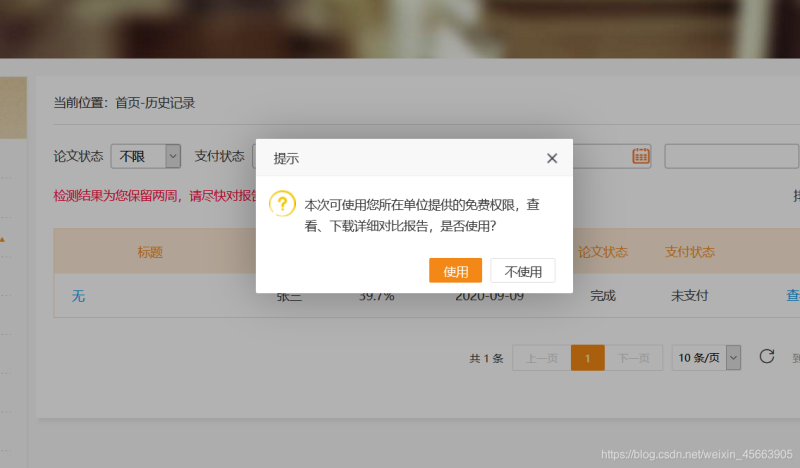Go to 下一页 next page
Screen dimensions: 800x468
click(x=634, y=358)
